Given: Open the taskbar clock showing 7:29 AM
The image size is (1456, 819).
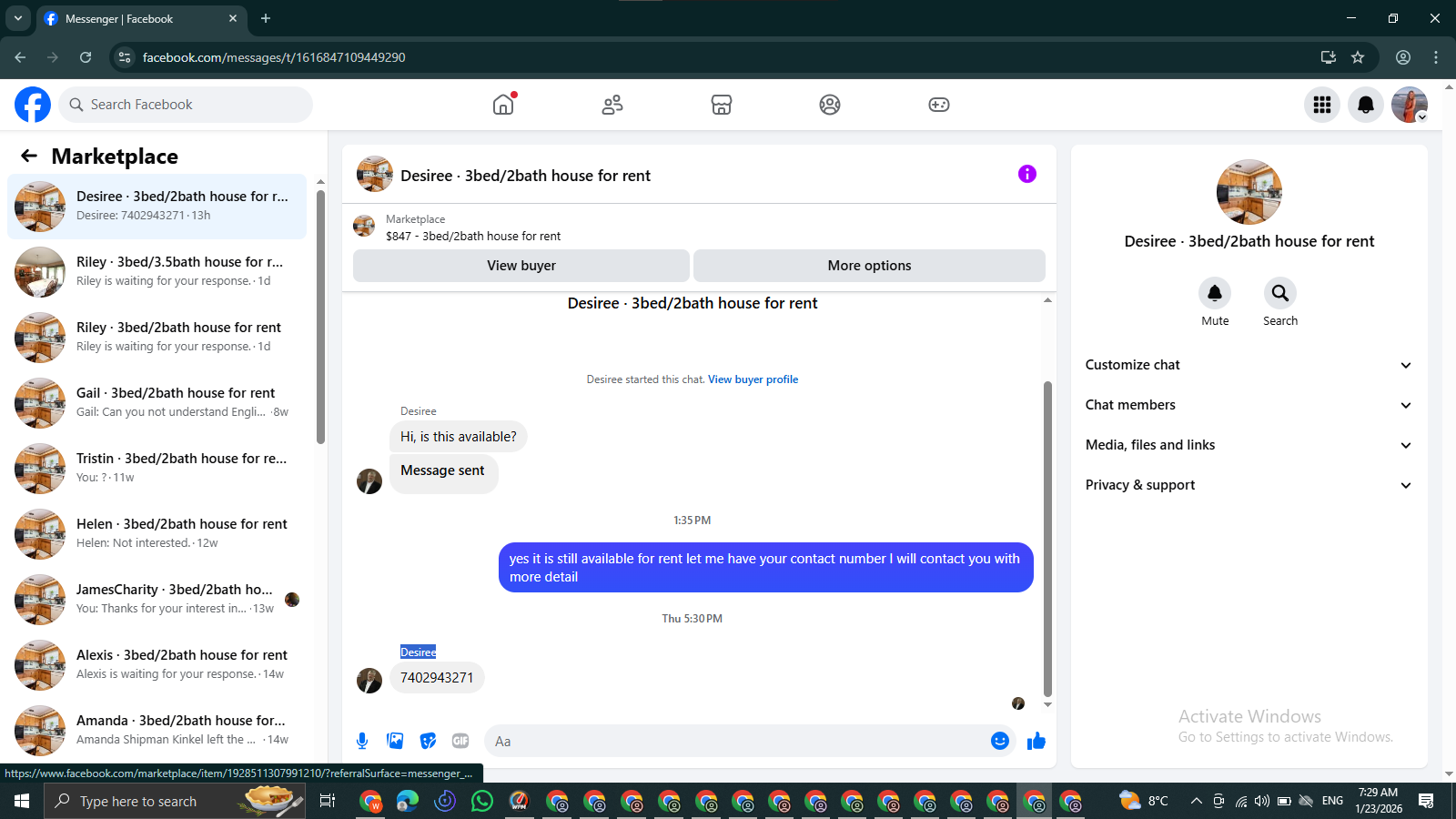Looking at the screenshot, I should click(x=1378, y=801).
